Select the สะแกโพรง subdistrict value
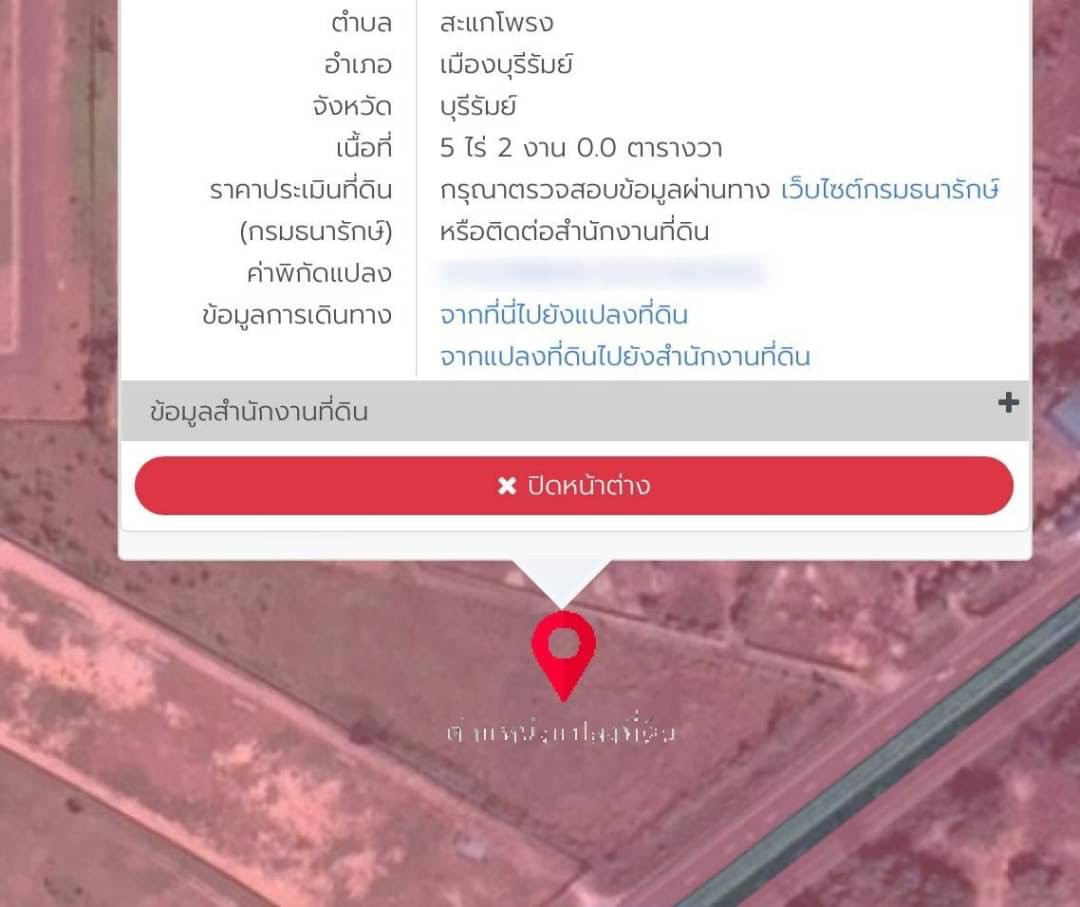1080x907 pixels. coord(497,23)
